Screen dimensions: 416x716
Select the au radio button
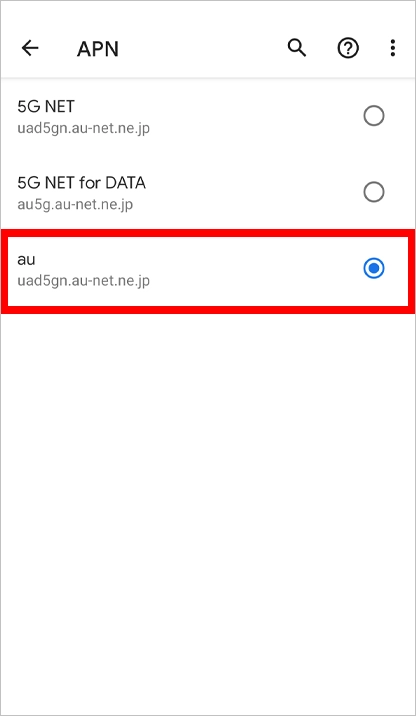(x=374, y=268)
